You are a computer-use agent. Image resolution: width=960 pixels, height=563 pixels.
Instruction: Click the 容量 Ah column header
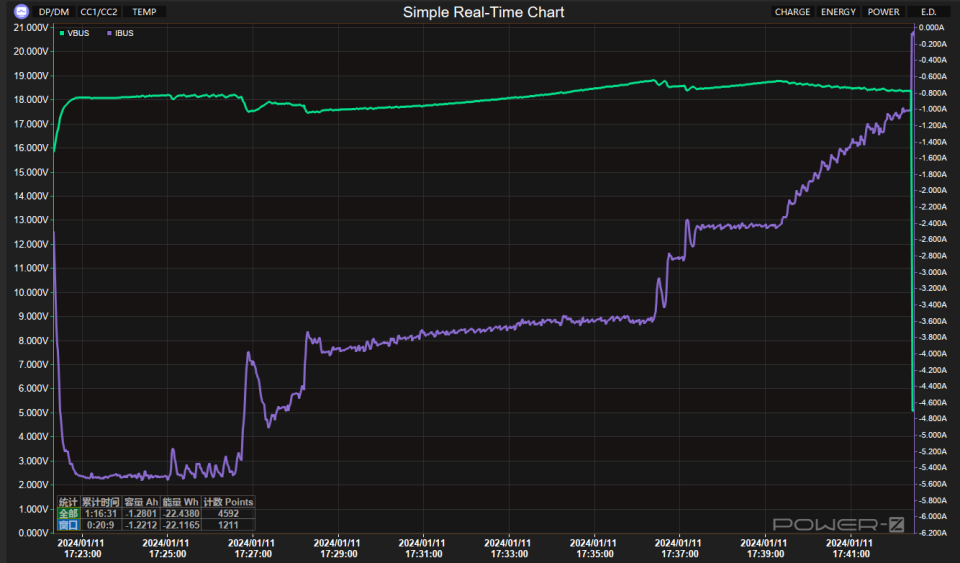pyautogui.click(x=141, y=502)
